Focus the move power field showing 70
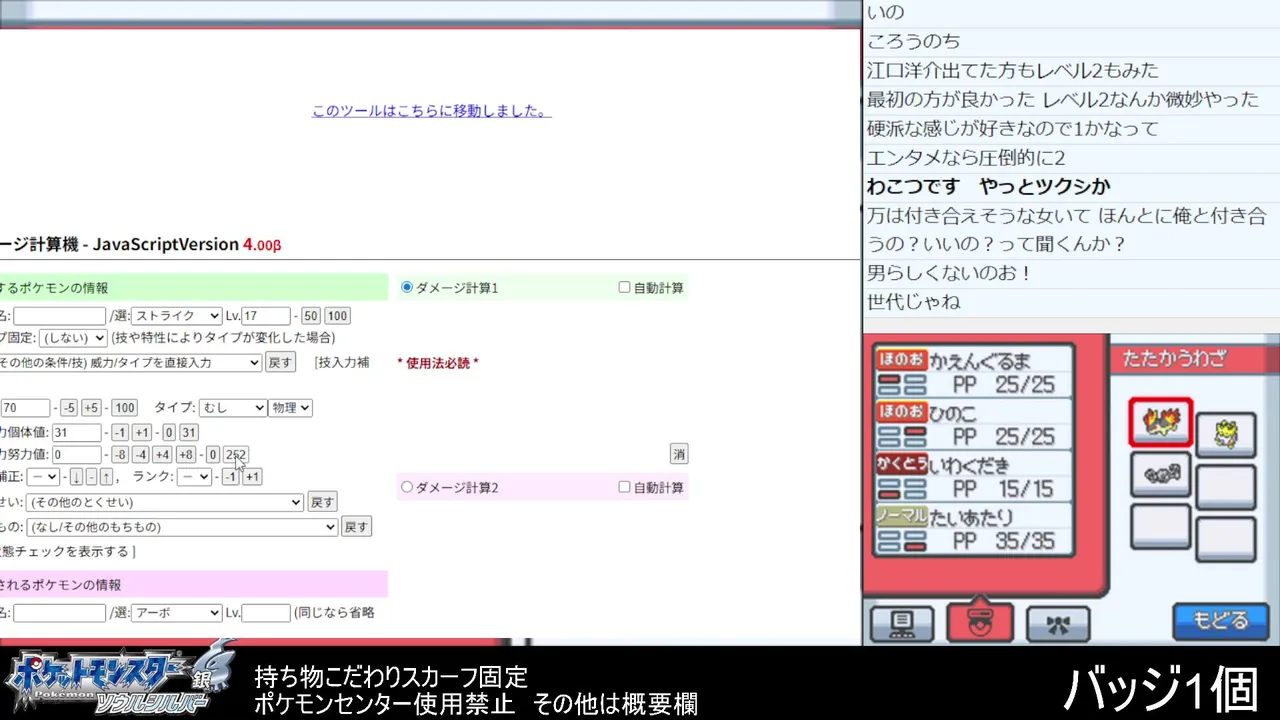Image resolution: width=1280 pixels, height=720 pixels. [25, 408]
